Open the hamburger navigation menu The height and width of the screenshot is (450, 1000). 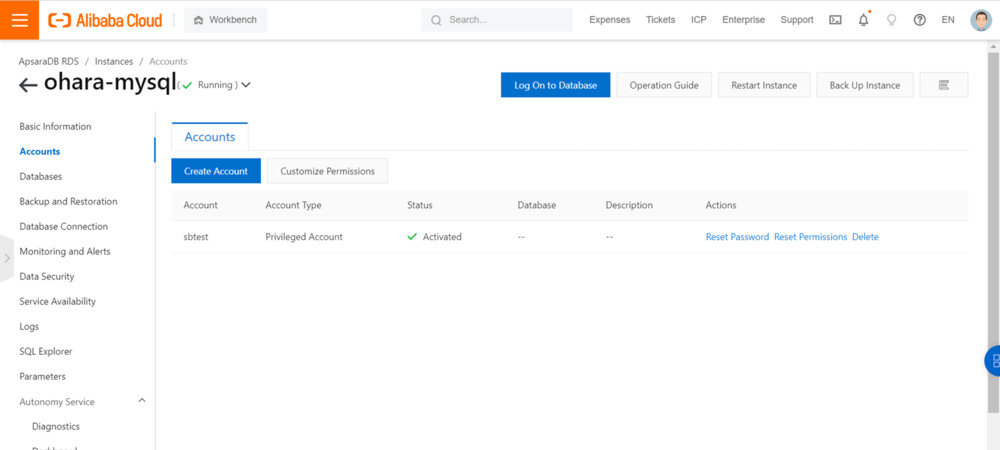coord(20,20)
